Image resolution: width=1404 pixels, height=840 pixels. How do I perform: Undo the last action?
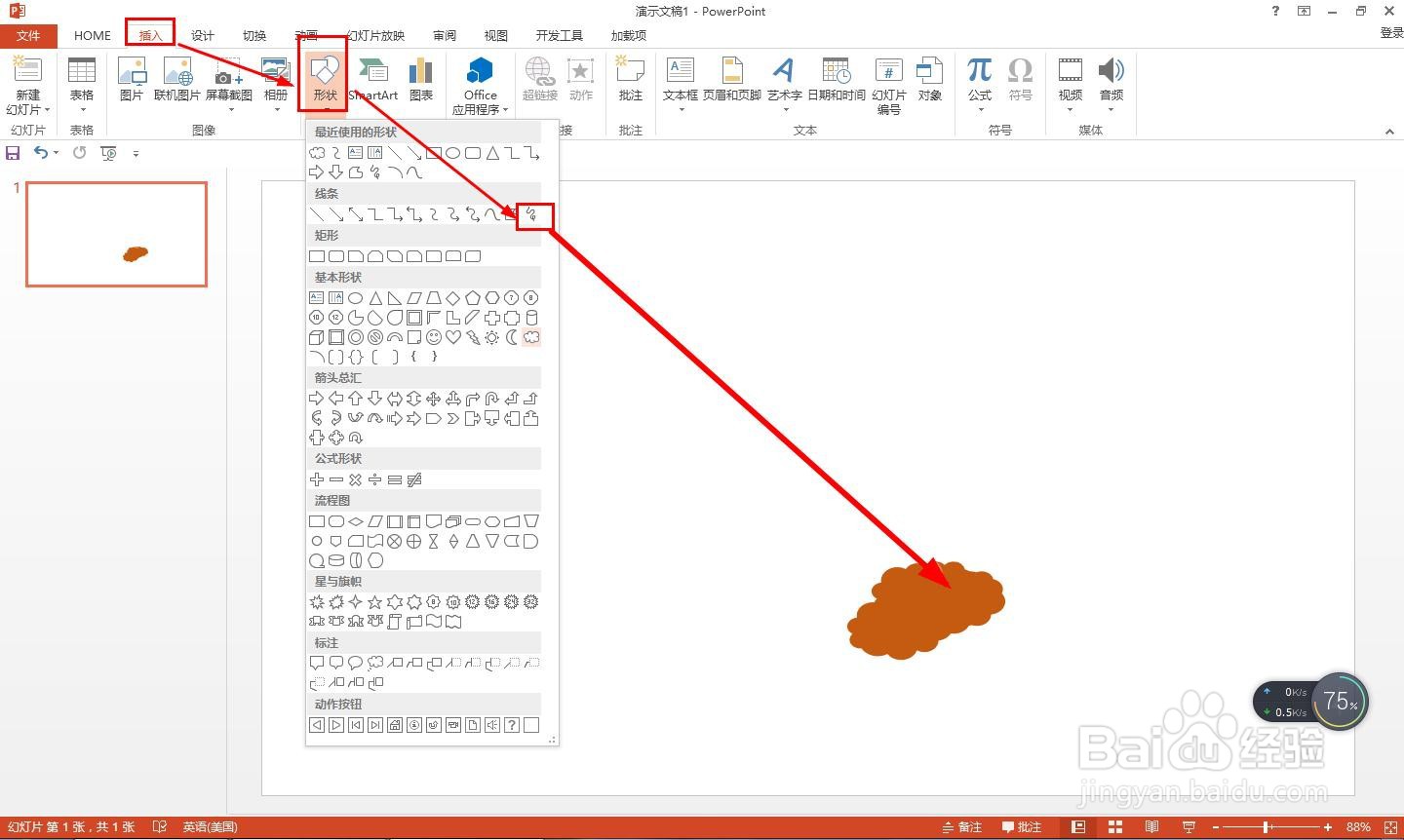[41, 153]
